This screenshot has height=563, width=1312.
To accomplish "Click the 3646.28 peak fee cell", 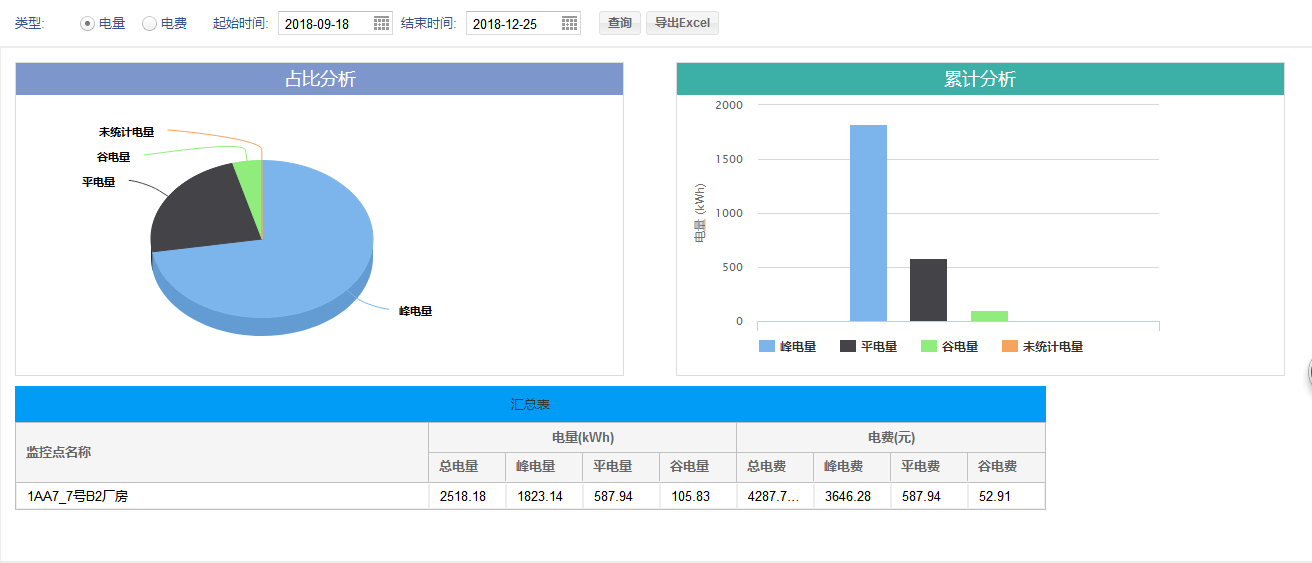I will pos(852,496).
